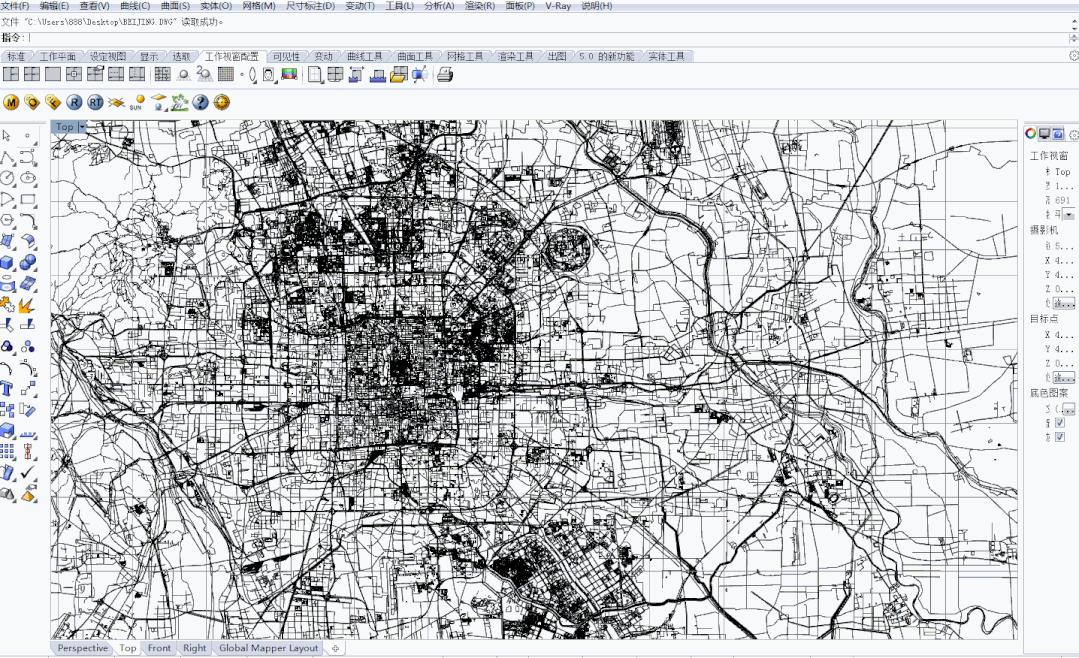Click the V-Ray material editor M icon
This screenshot has height=658, width=1079.
point(12,102)
